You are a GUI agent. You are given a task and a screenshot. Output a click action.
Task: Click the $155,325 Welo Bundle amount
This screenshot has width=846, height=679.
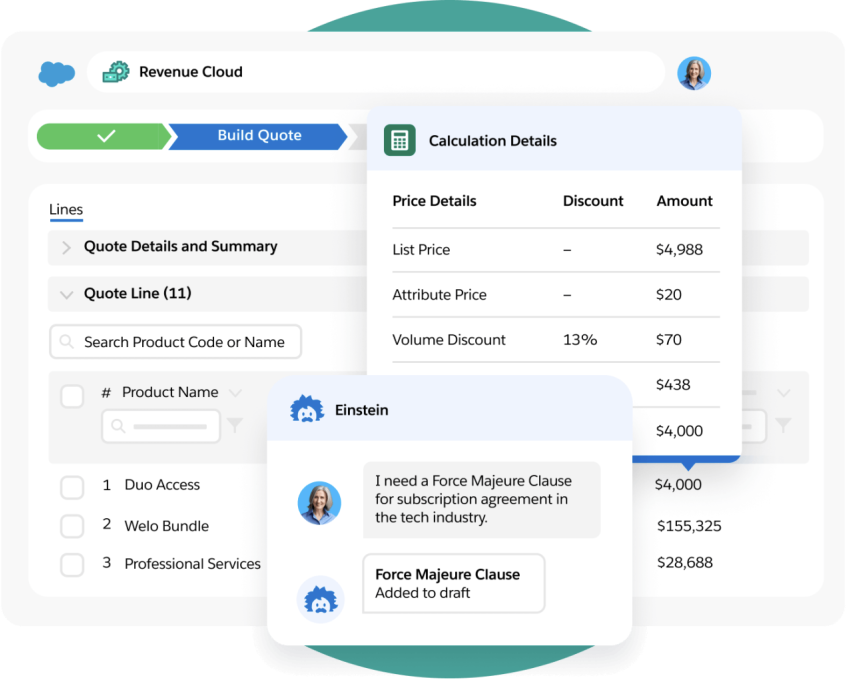point(689,526)
